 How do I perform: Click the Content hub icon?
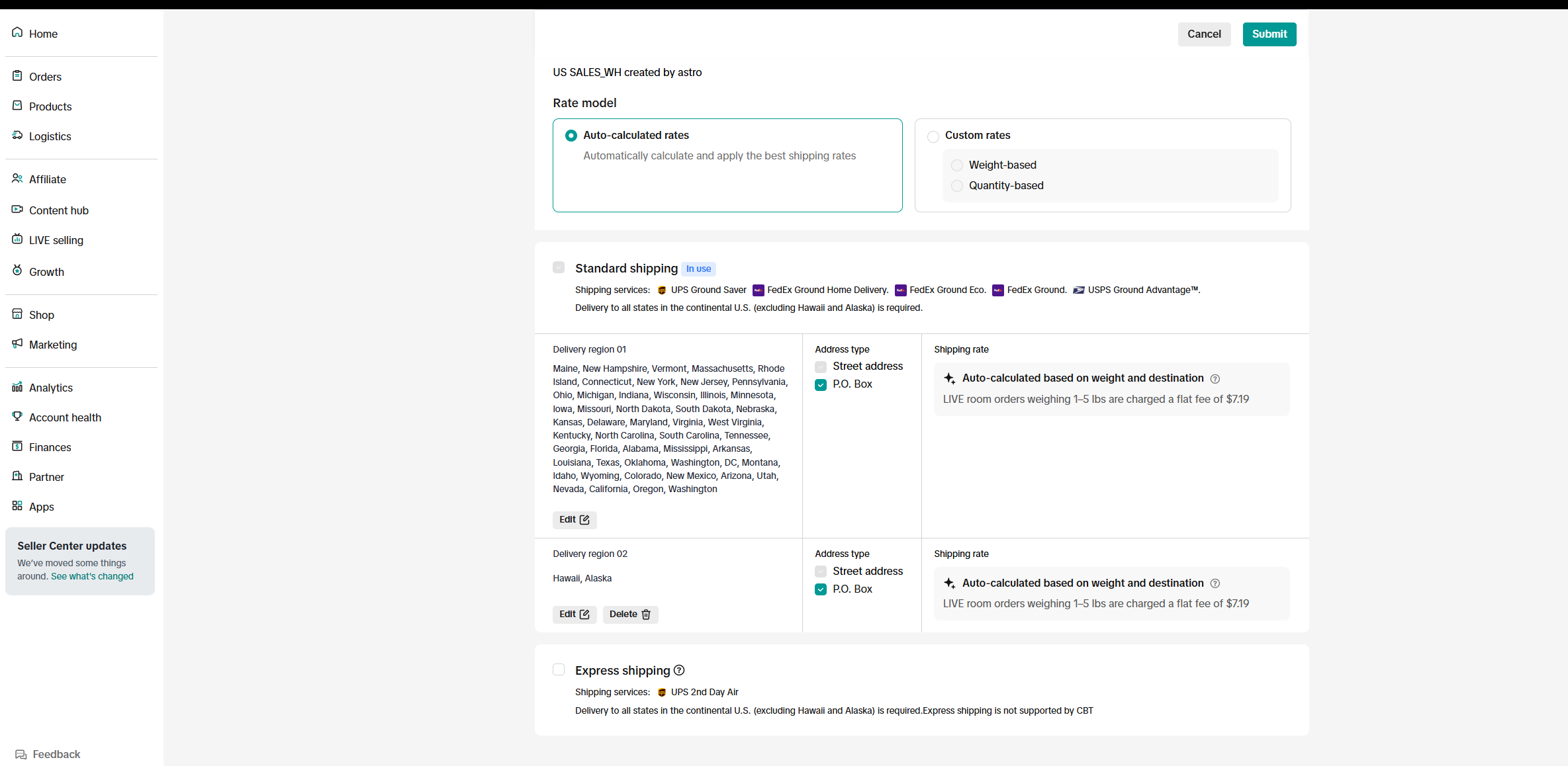[x=17, y=209]
